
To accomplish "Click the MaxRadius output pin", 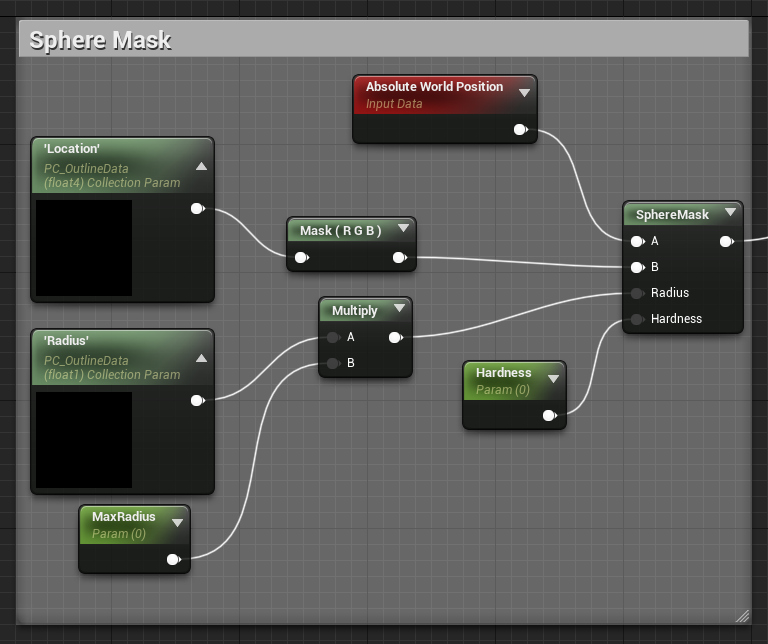I will pos(173,559).
